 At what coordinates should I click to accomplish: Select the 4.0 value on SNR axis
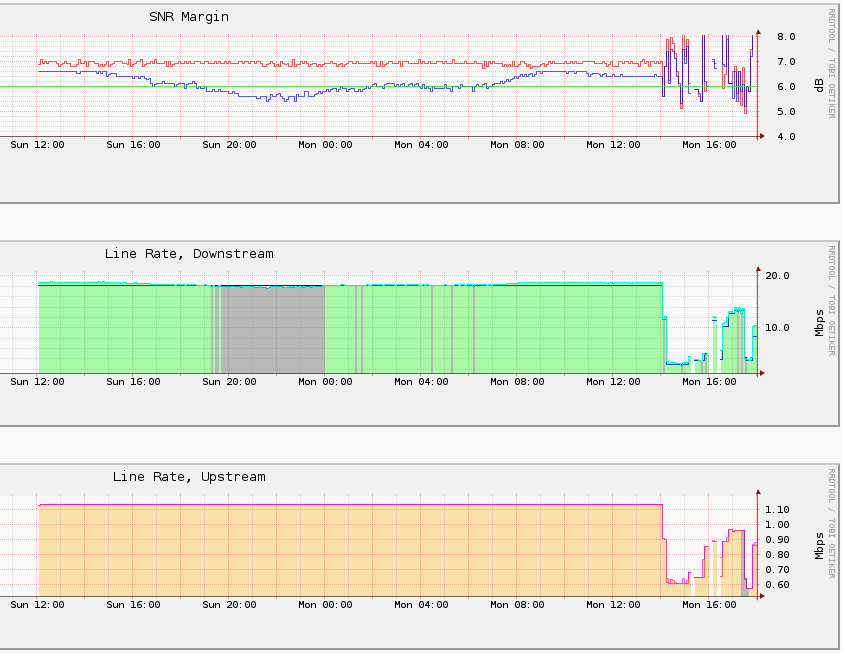coord(786,137)
